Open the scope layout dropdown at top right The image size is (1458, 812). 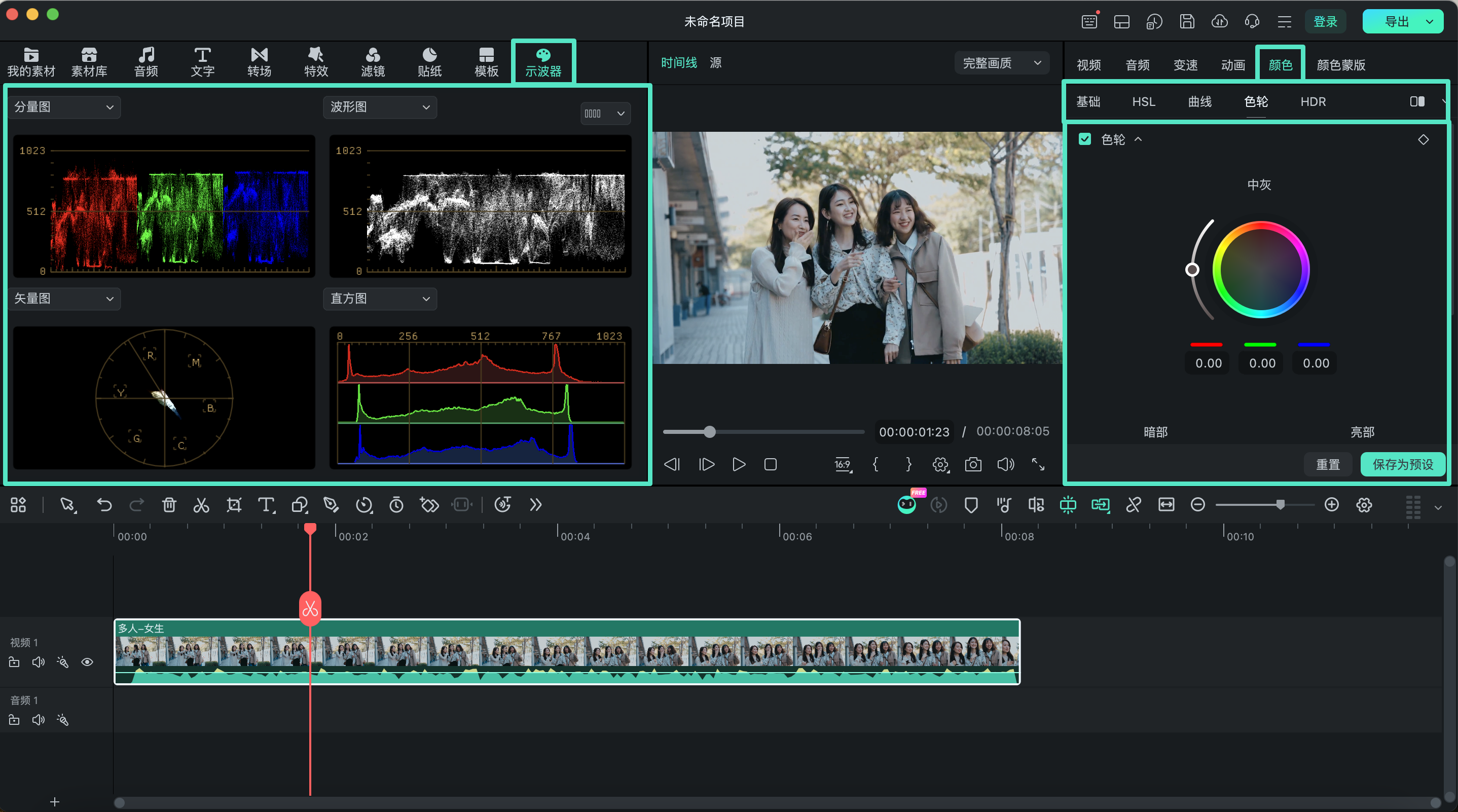point(605,113)
